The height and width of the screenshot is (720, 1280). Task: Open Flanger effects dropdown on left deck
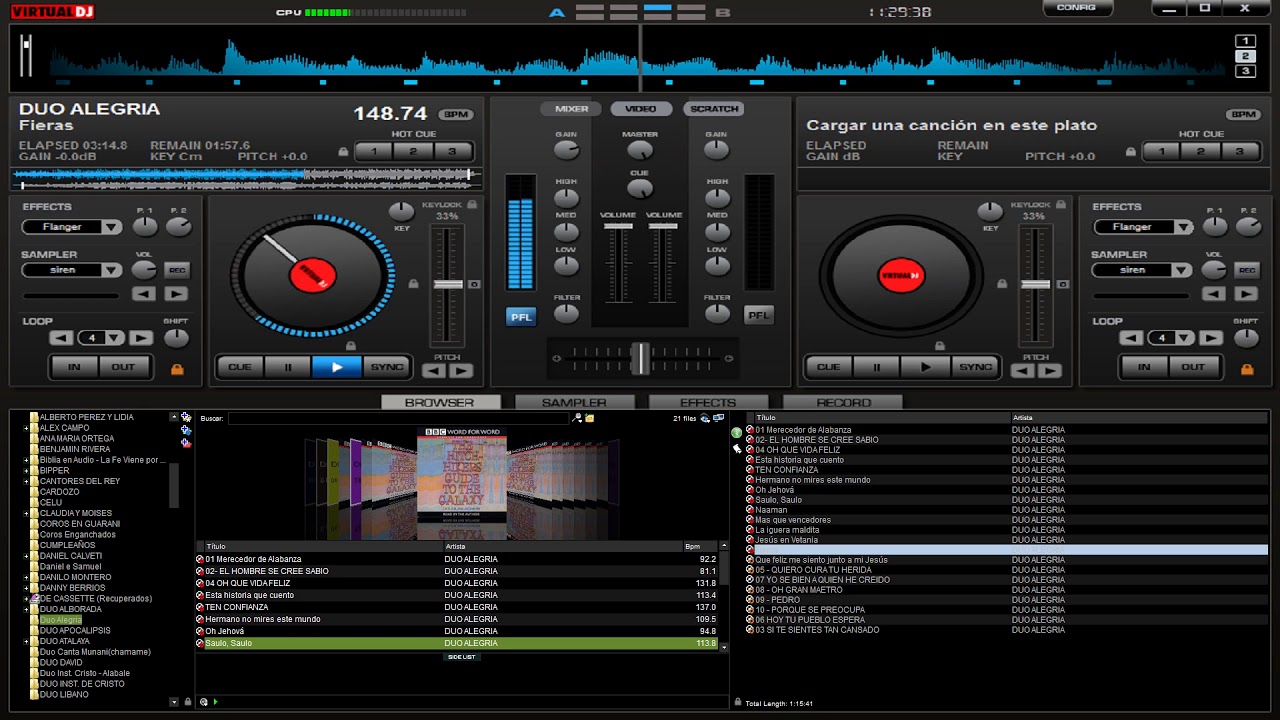click(111, 227)
